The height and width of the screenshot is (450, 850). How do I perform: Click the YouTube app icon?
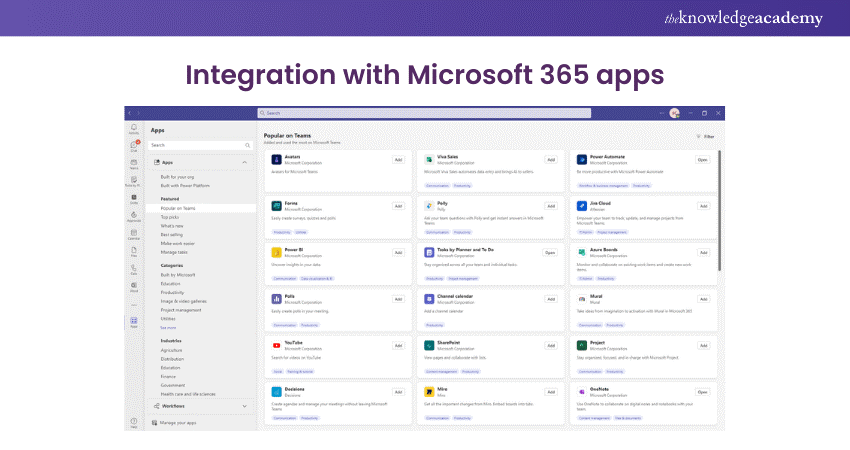276,345
